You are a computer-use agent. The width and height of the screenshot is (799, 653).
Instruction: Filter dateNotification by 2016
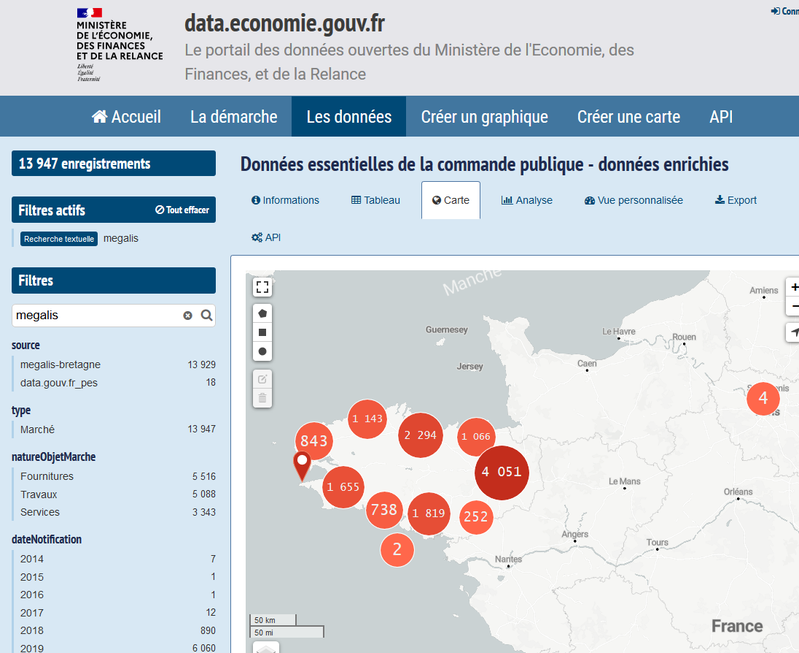pyautogui.click(x=118, y=595)
